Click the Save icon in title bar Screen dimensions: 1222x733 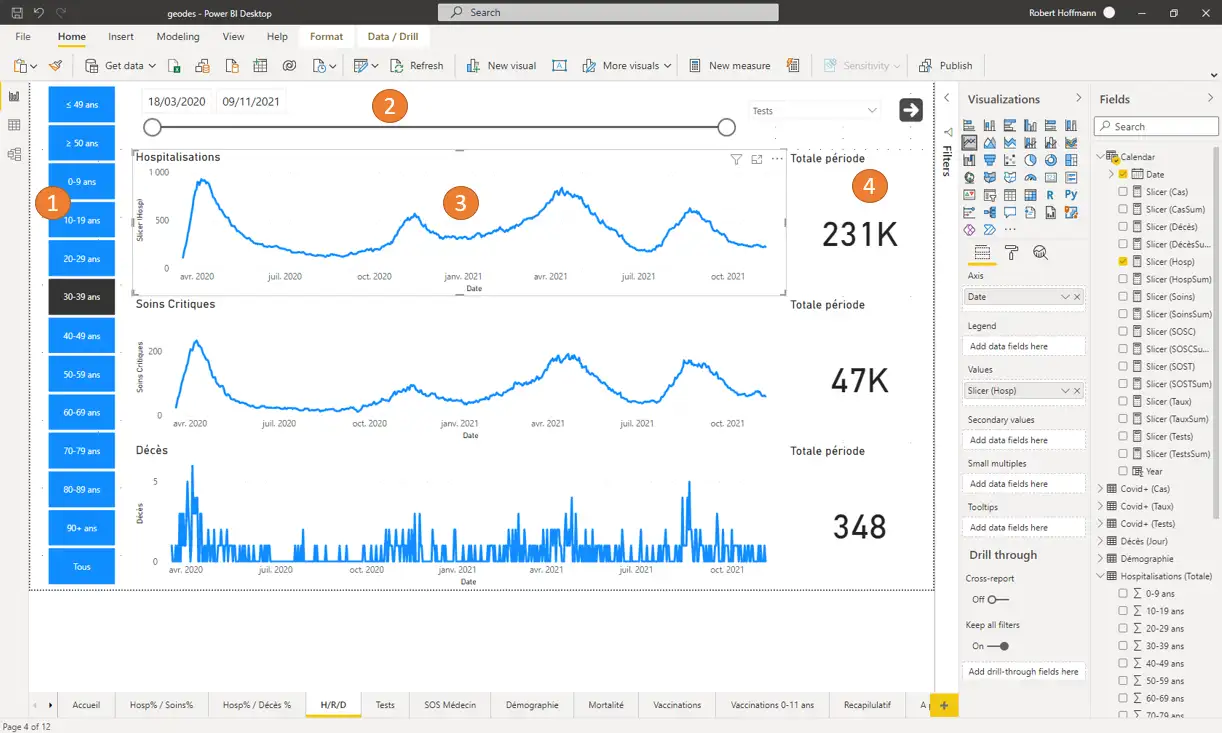click(17, 13)
